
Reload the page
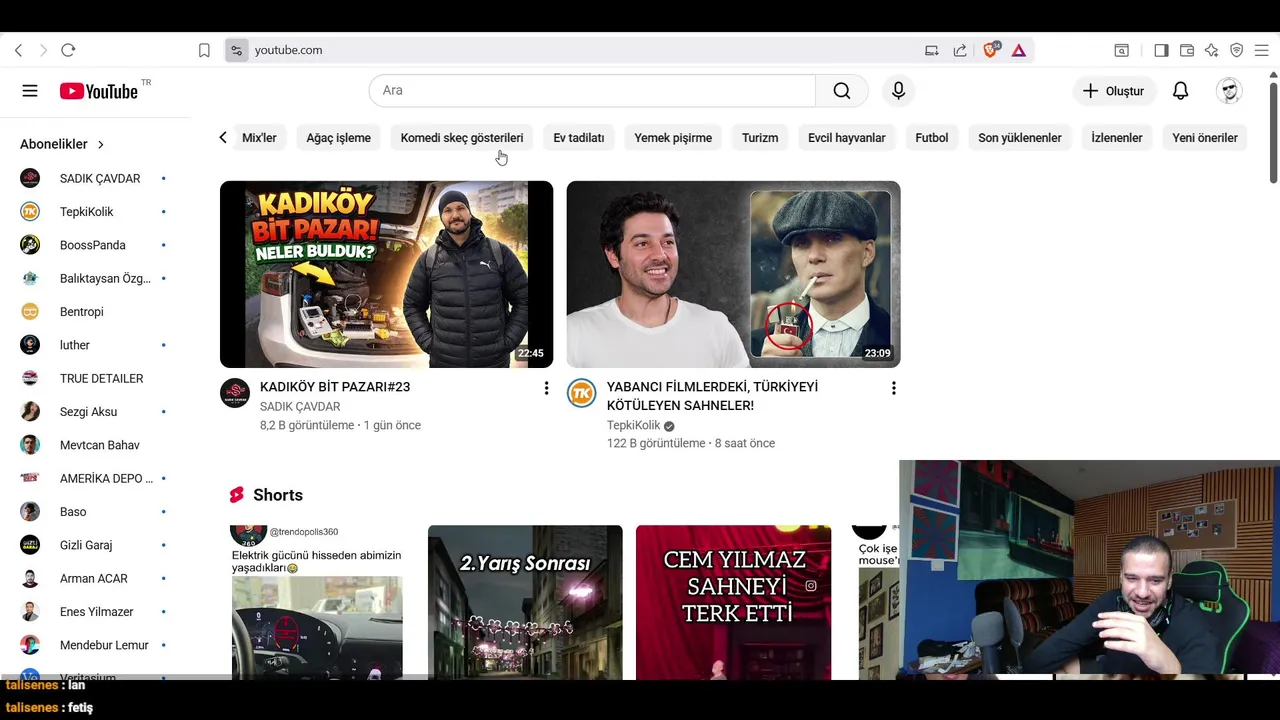[x=68, y=50]
